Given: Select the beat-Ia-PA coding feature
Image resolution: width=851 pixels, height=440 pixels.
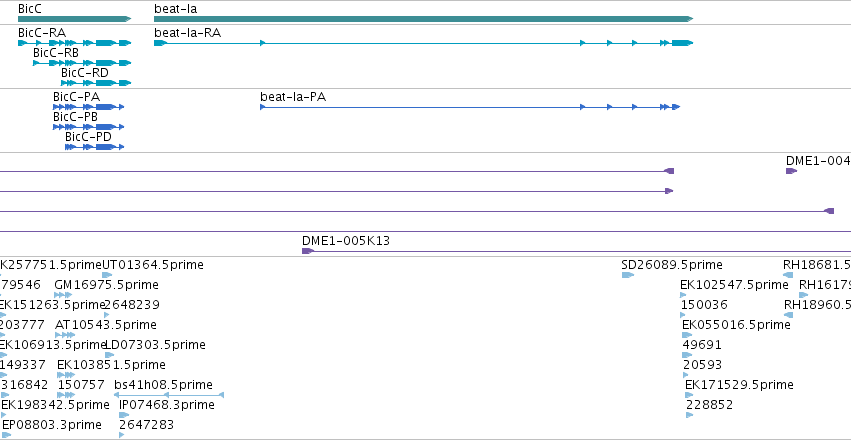Looking at the screenshot, I should coord(470,107).
